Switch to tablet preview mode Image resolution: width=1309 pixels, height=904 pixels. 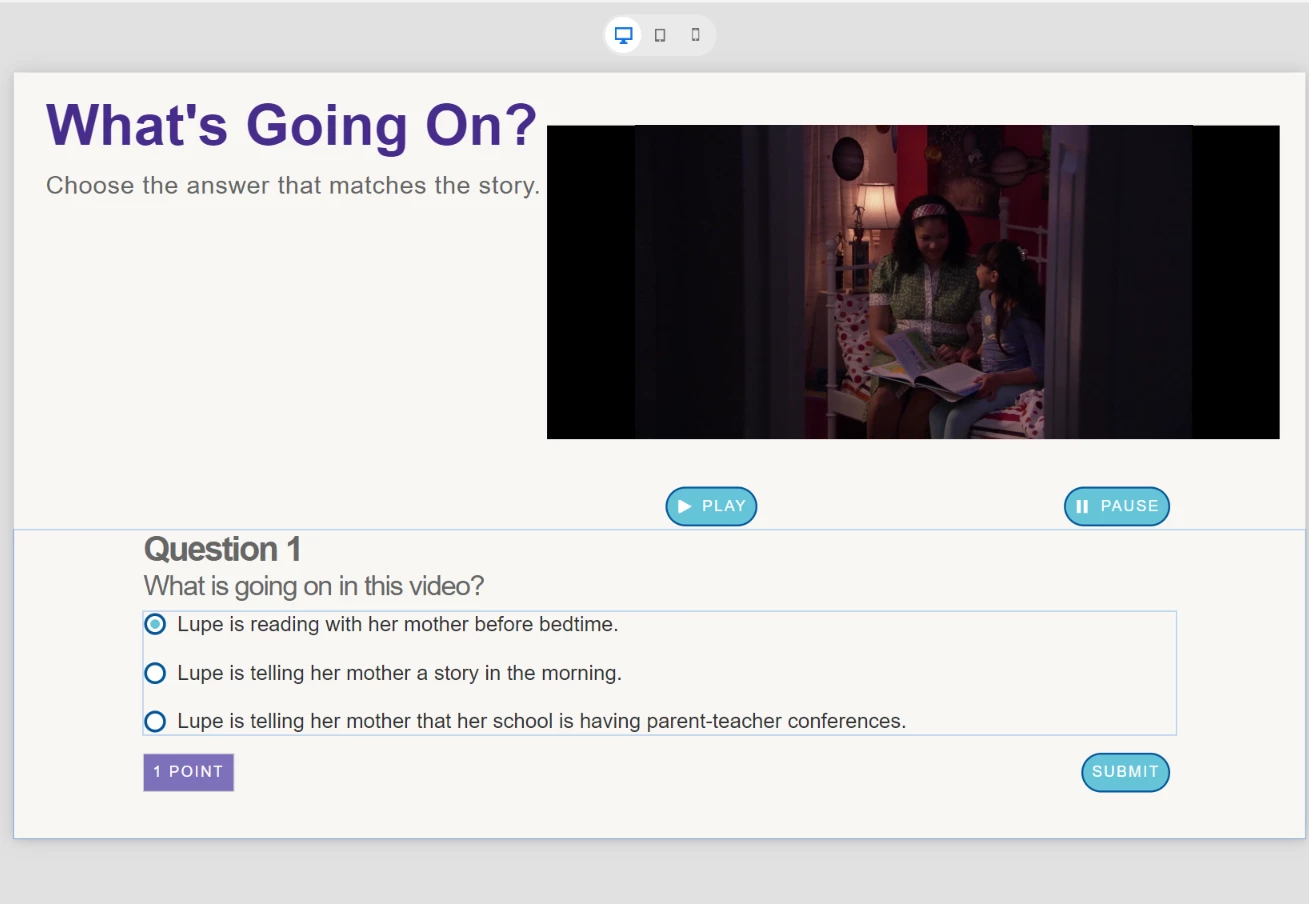[660, 35]
